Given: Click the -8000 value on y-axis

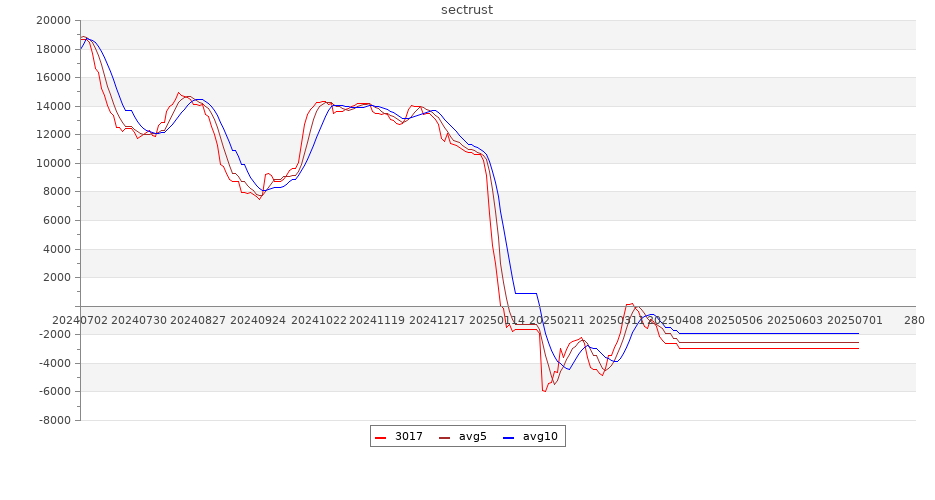Looking at the screenshot, I should click(x=54, y=420).
